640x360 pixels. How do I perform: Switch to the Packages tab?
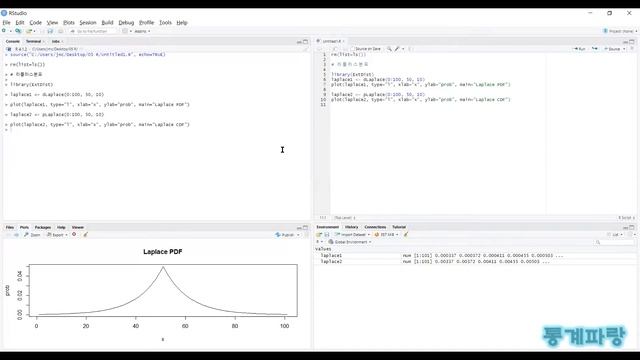[43, 227]
